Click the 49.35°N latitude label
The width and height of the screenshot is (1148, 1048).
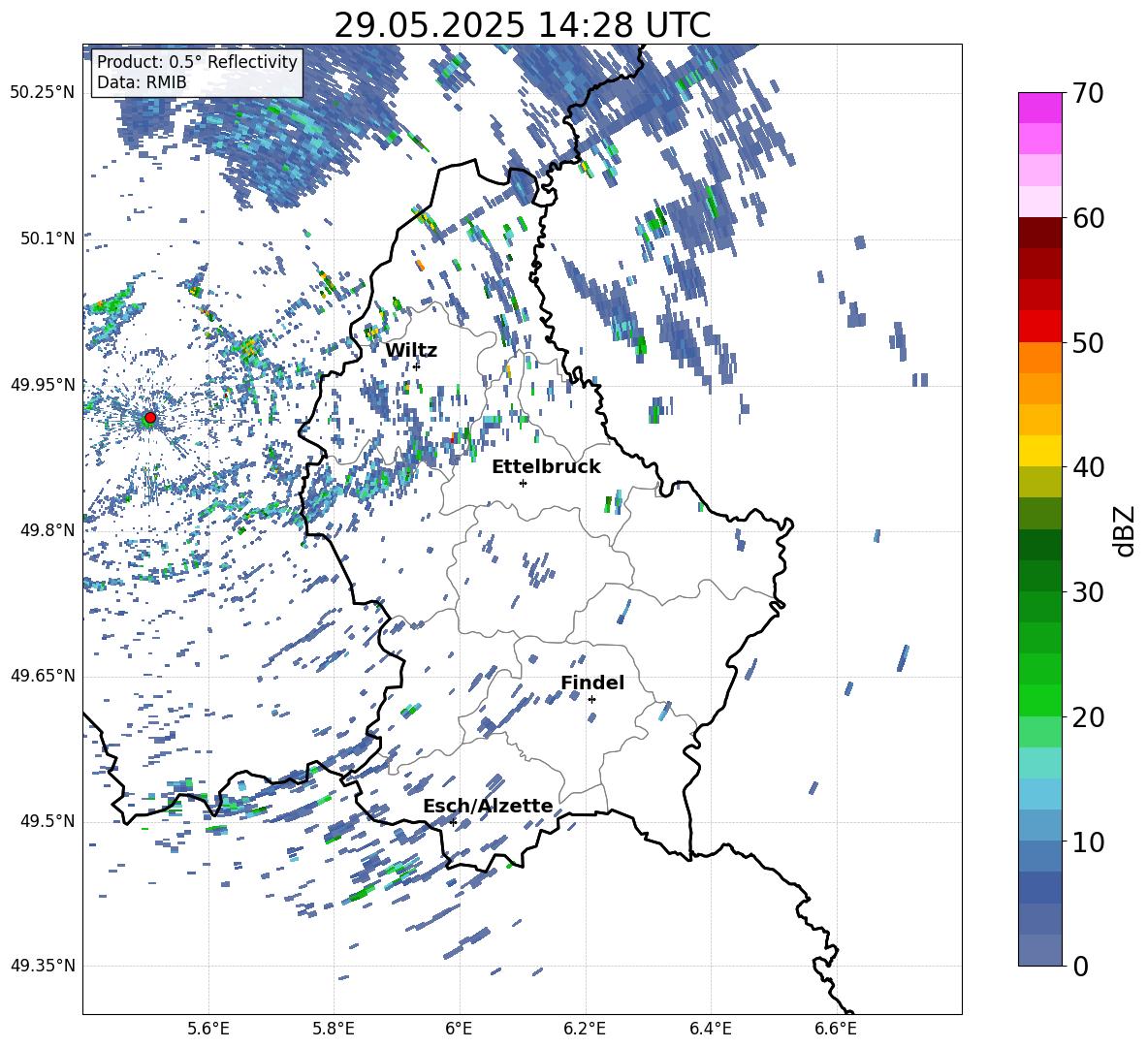43,966
